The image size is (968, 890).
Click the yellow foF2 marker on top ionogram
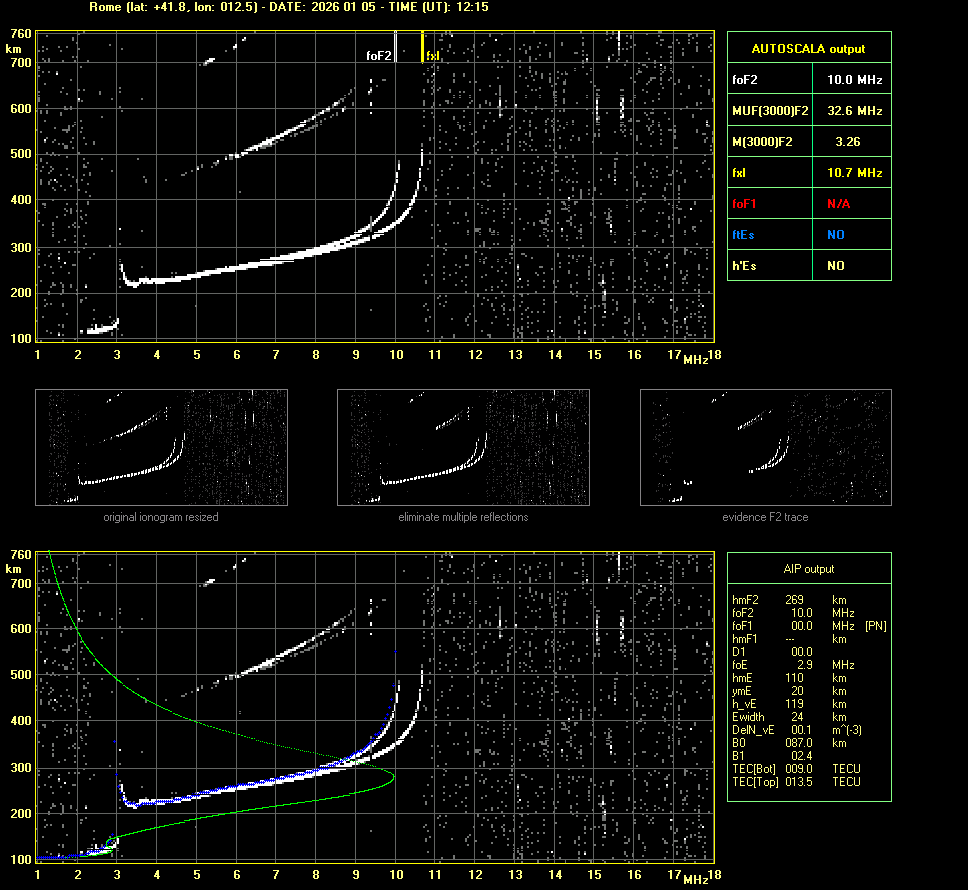396,47
